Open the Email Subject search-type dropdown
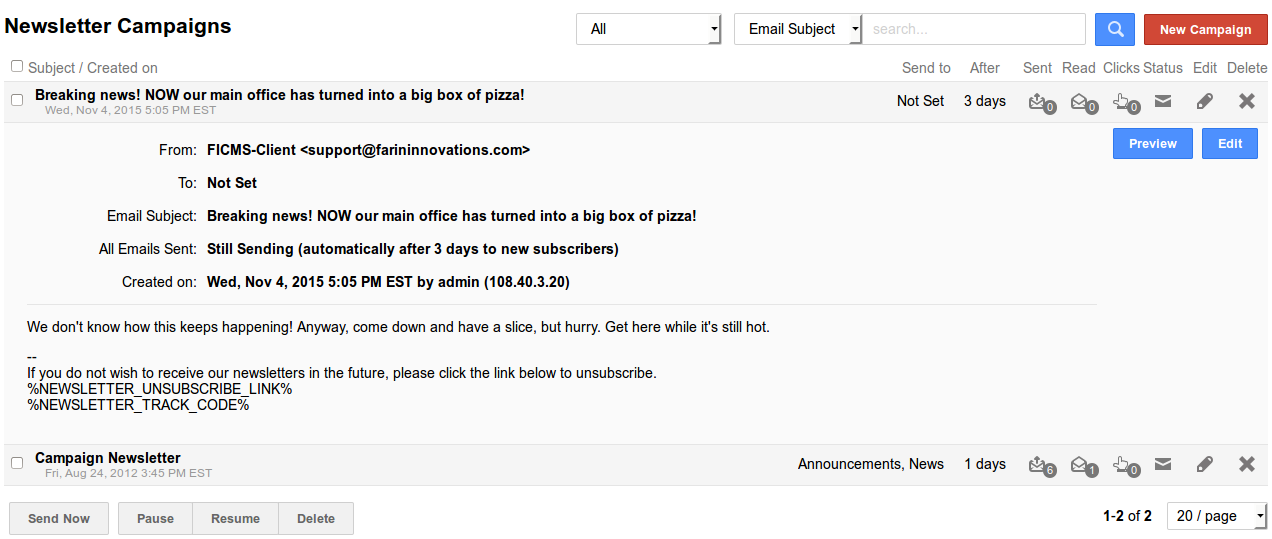Screen dimensions: 1272x539 [797, 29]
